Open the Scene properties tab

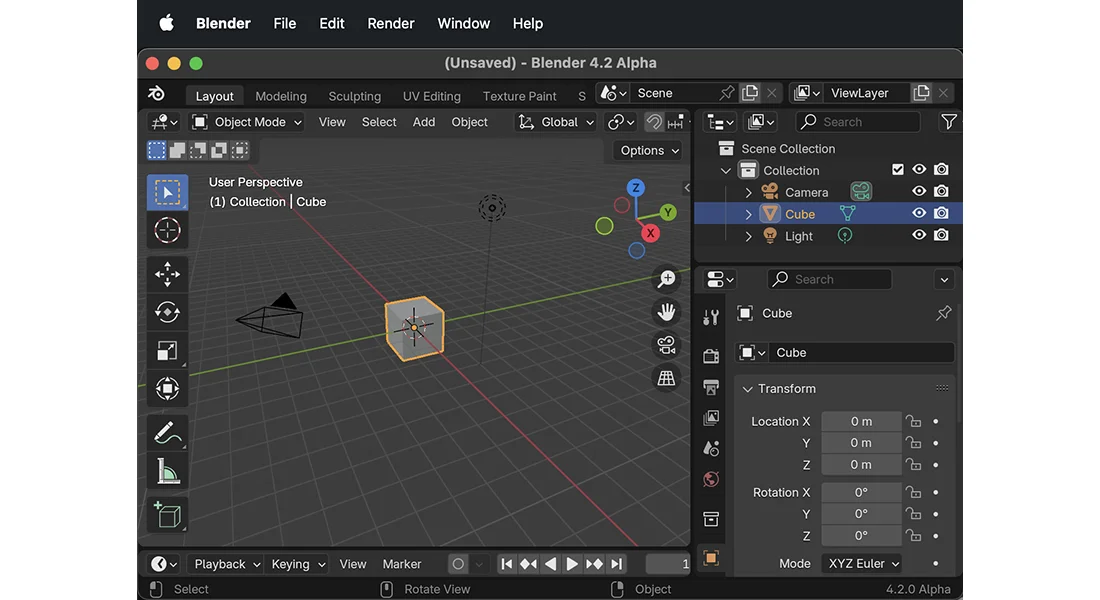[711, 448]
